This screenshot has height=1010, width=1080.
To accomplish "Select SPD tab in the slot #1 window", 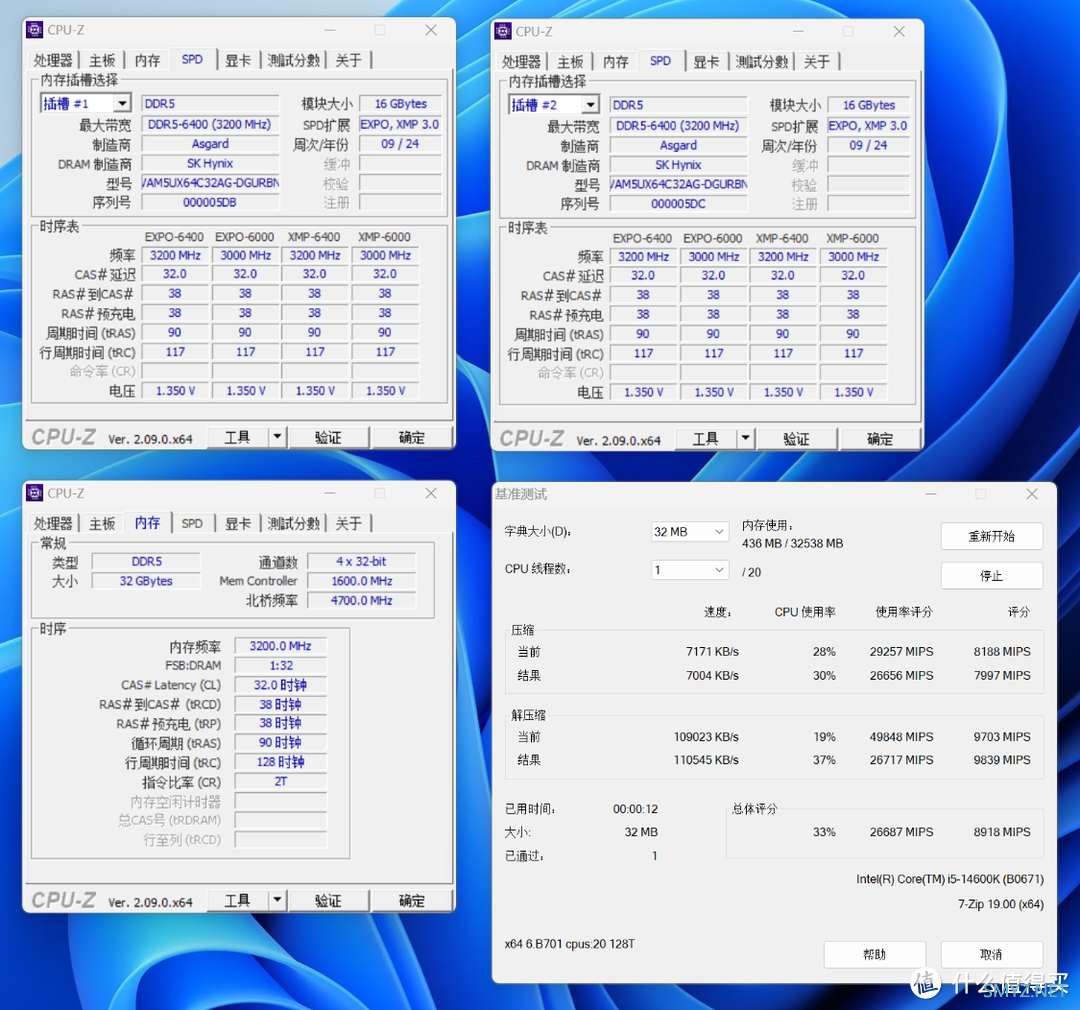I will pos(192,59).
